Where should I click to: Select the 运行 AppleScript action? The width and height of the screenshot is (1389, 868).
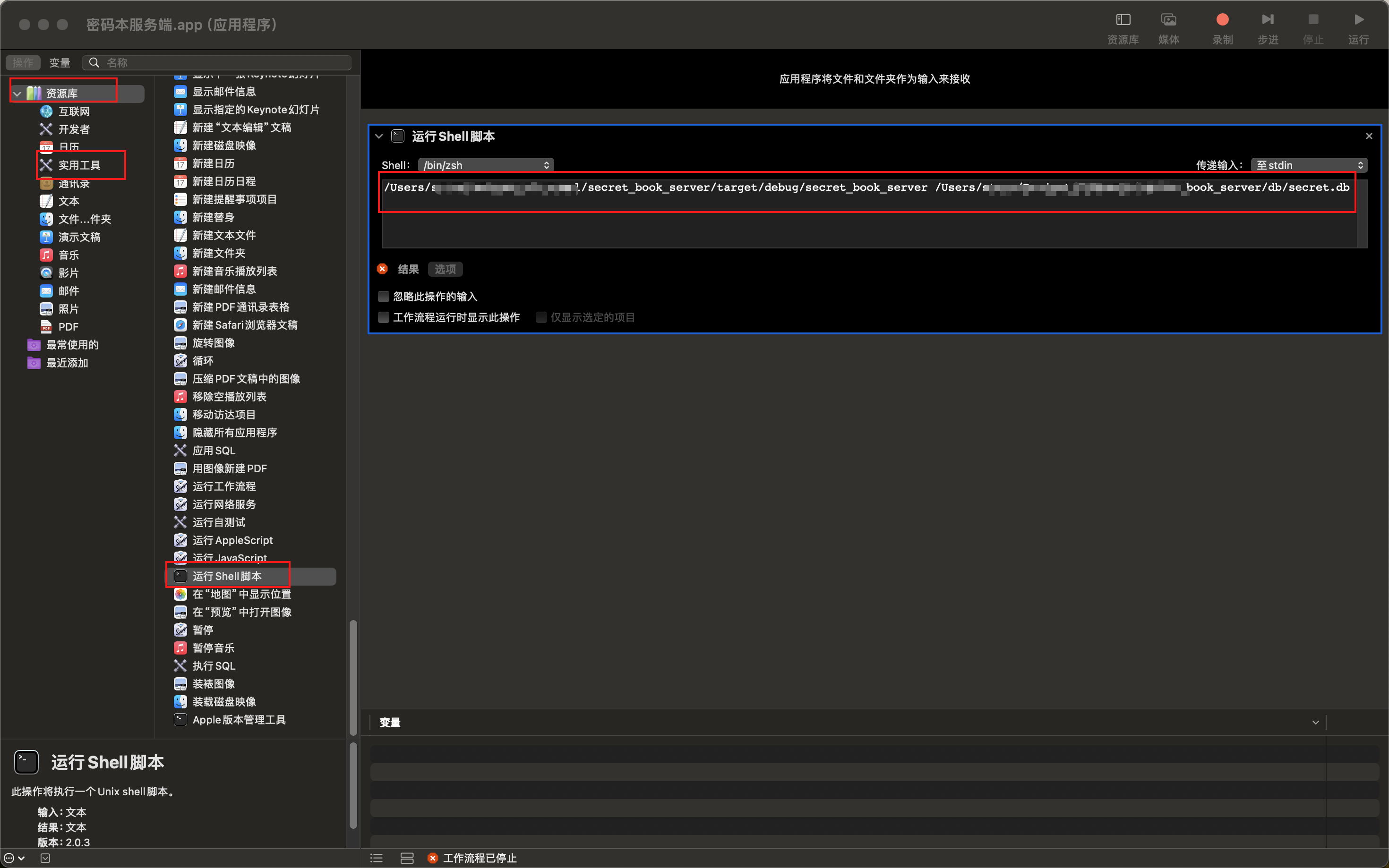pos(232,540)
